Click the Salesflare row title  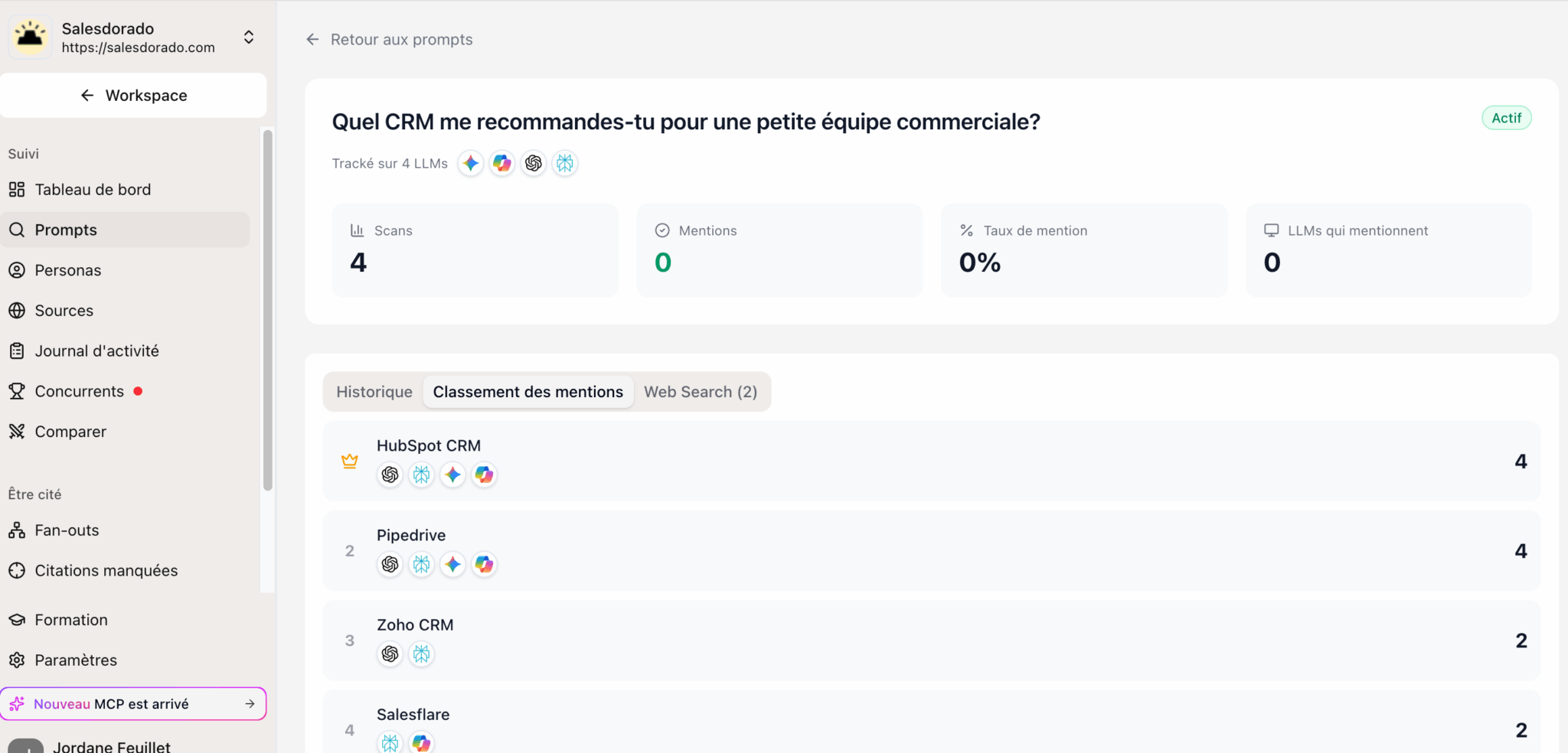(413, 715)
